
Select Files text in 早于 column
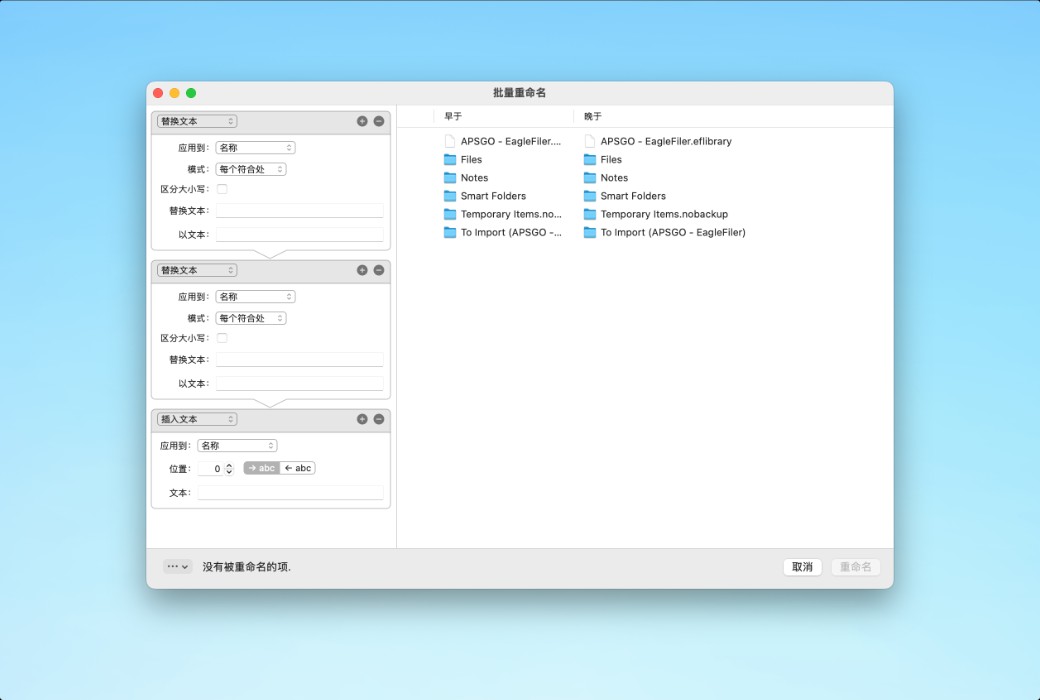(x=472, y=159)
